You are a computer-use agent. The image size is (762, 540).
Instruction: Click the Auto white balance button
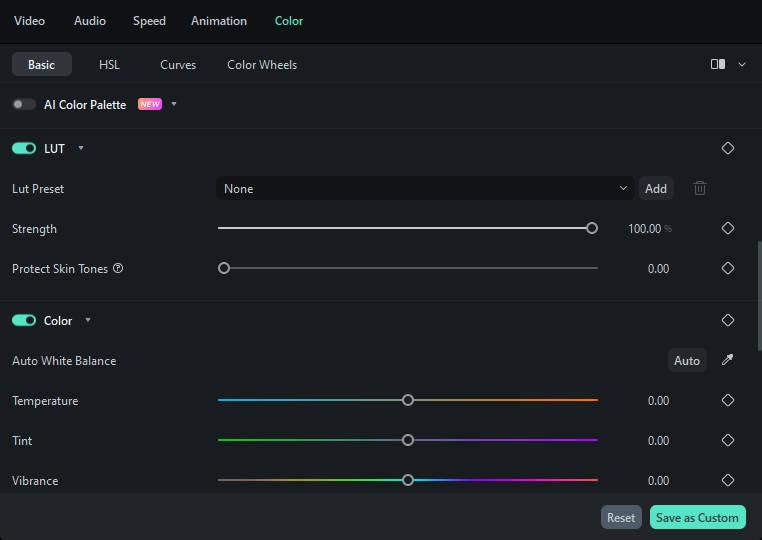point(687,361)
